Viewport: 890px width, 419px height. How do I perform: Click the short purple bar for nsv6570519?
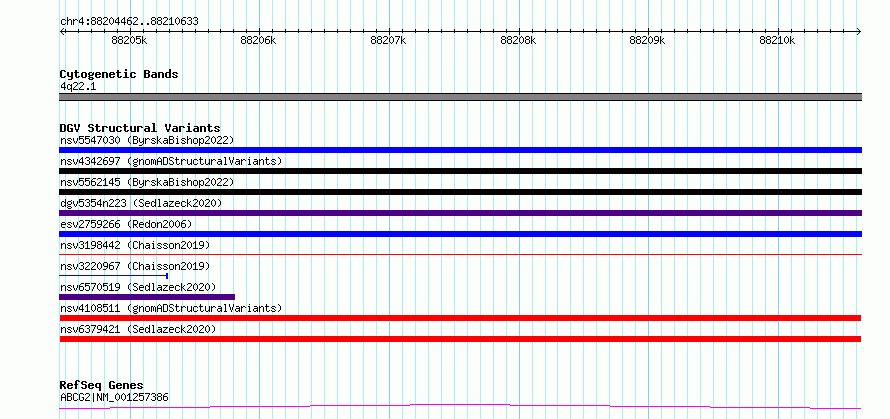pos(147,297)
